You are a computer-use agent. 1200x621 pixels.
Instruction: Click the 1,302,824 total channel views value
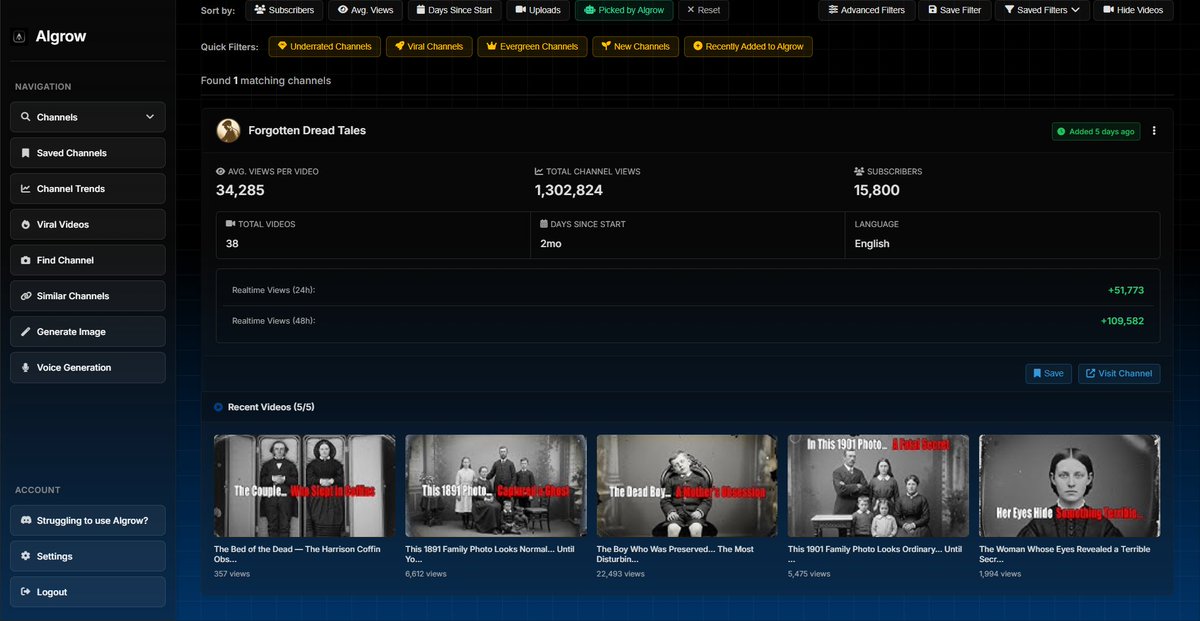[x=569, y=190]
